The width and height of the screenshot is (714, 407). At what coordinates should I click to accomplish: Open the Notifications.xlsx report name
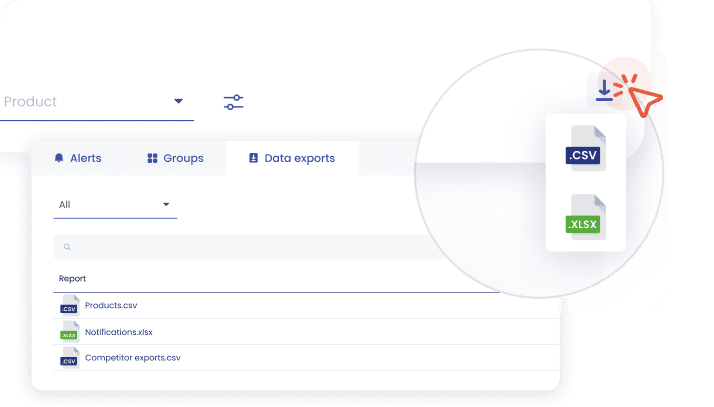[x=119, y=331]
